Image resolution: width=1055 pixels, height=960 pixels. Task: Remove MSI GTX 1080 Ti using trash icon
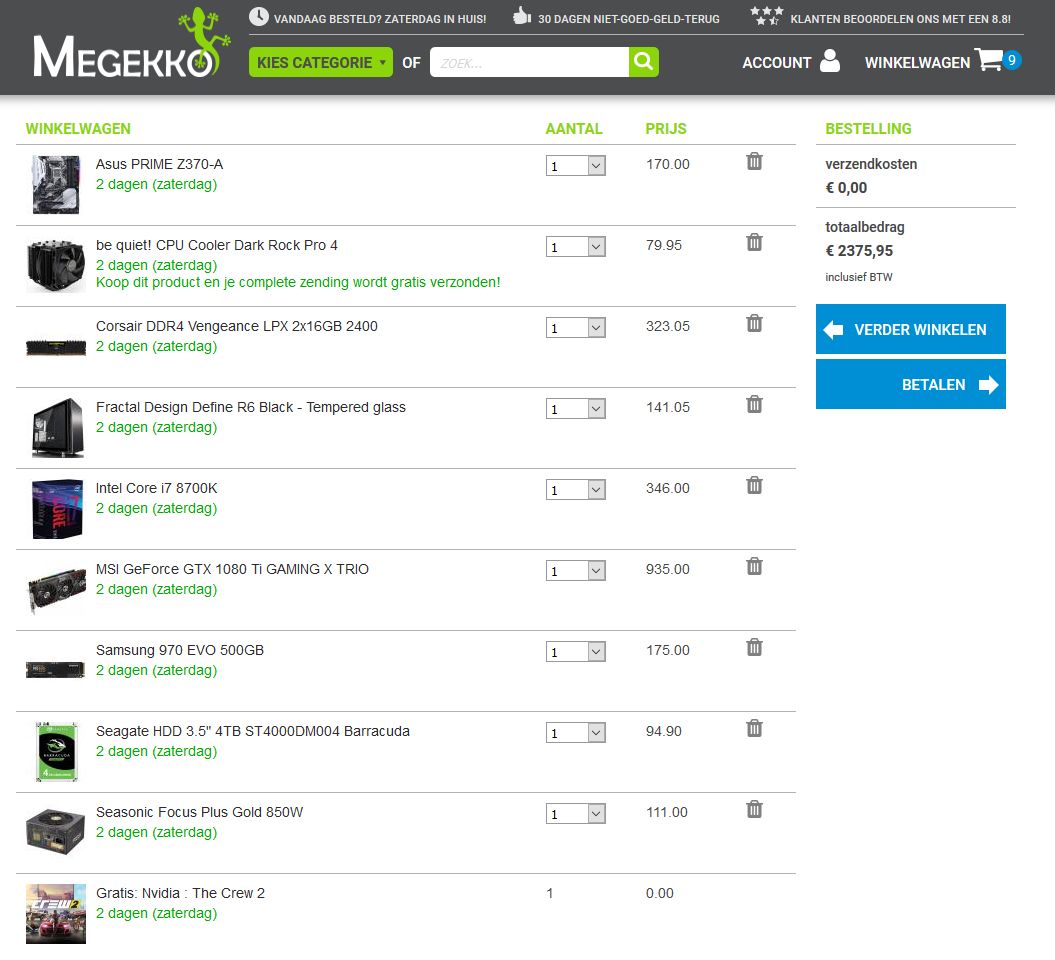[x=754, y=566]
